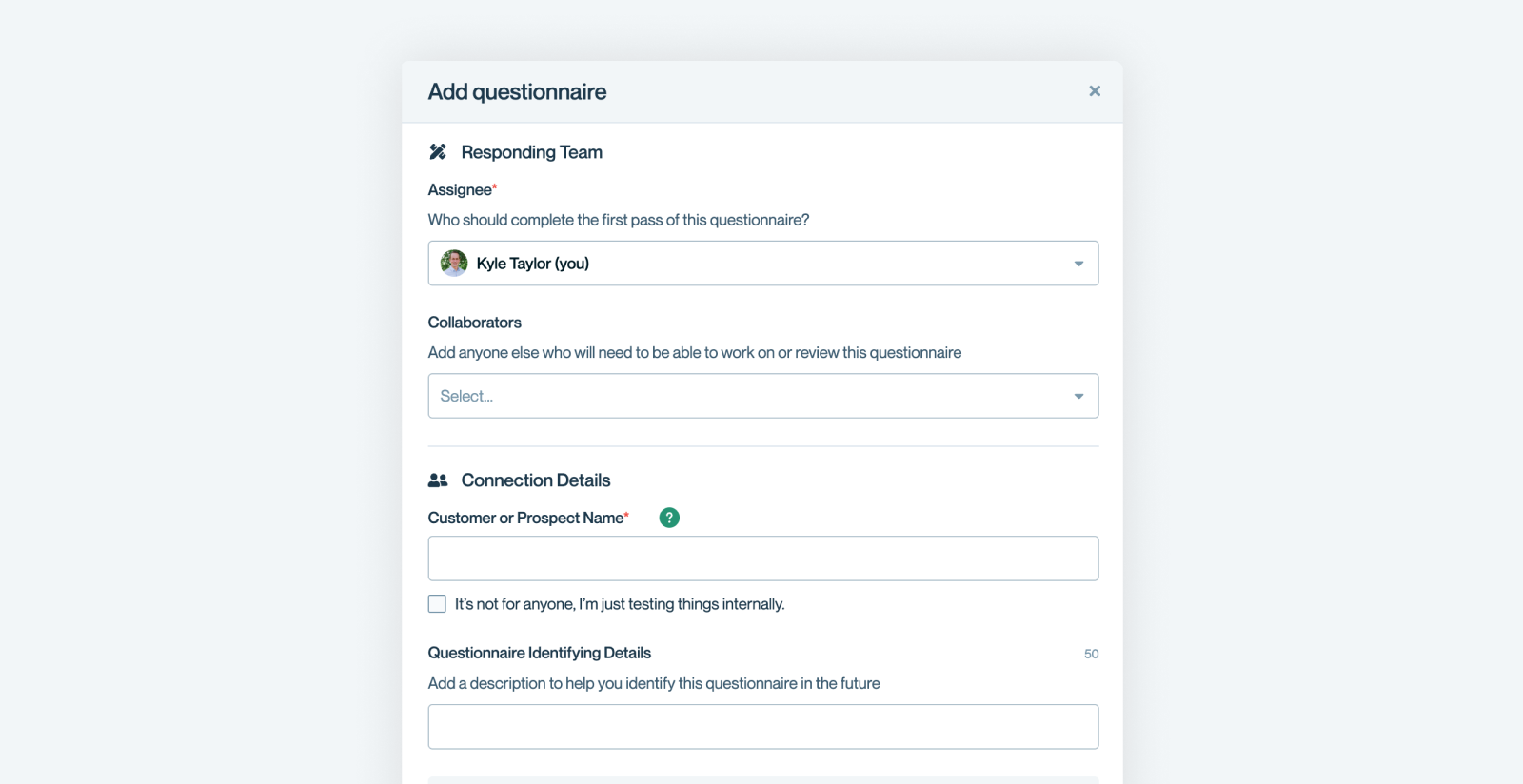This screenshot has width=1523, height=784.
Task: Click the 50 character counter
Action: coord(1091,654)
